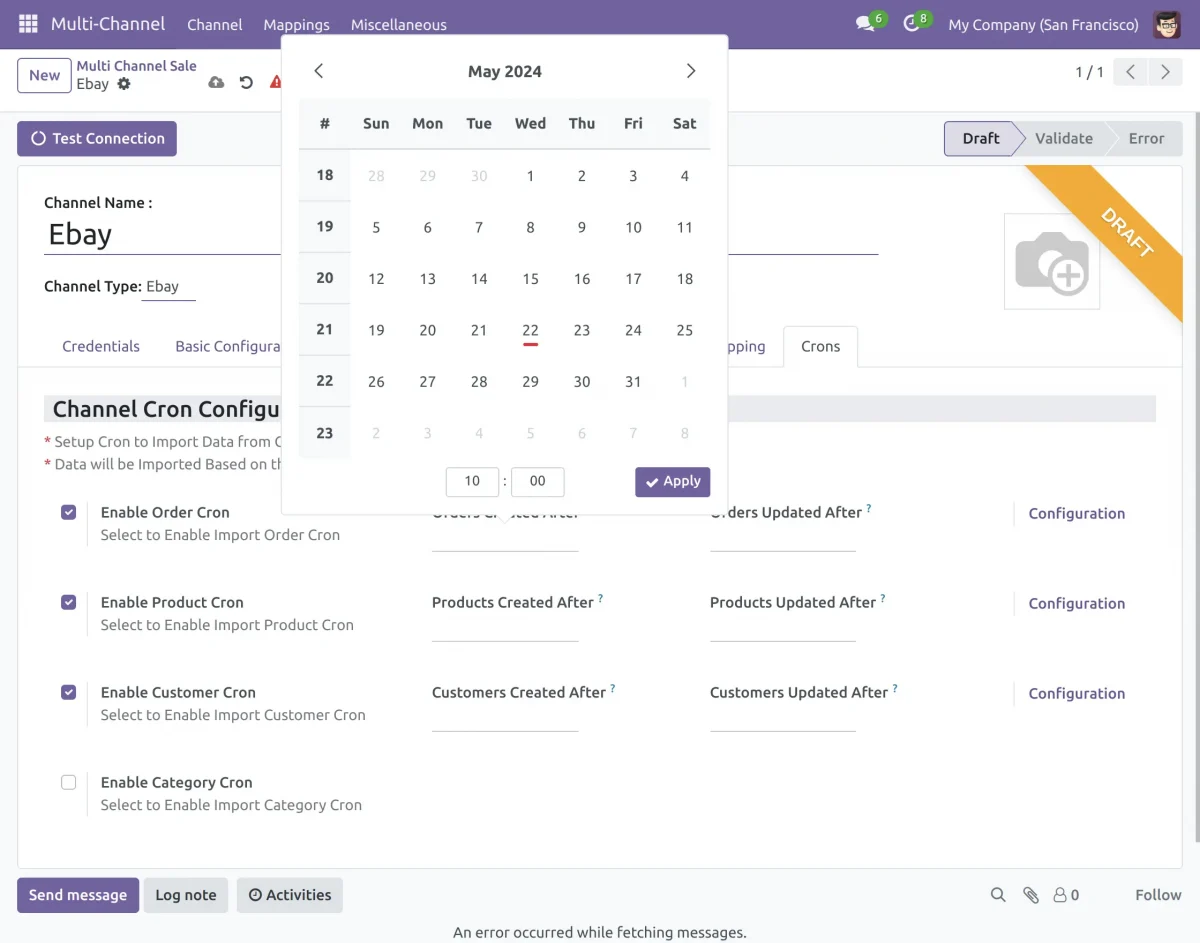This screenshot has width=1200, height=943.
Task: Click the help mark by Products Created After
Action: 601,599
